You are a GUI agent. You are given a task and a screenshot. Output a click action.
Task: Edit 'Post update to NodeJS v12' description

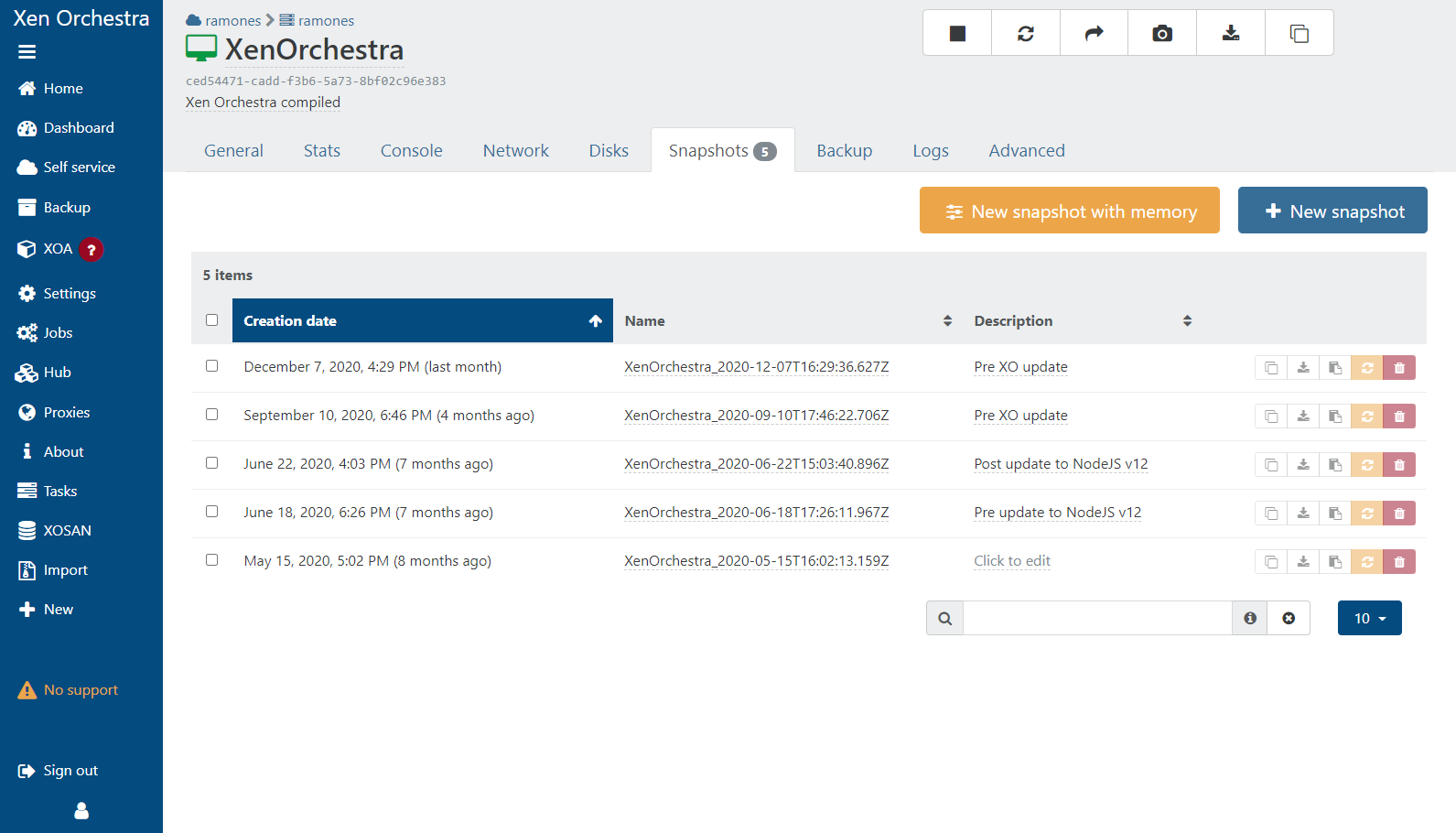click(x=1061, y=464)
